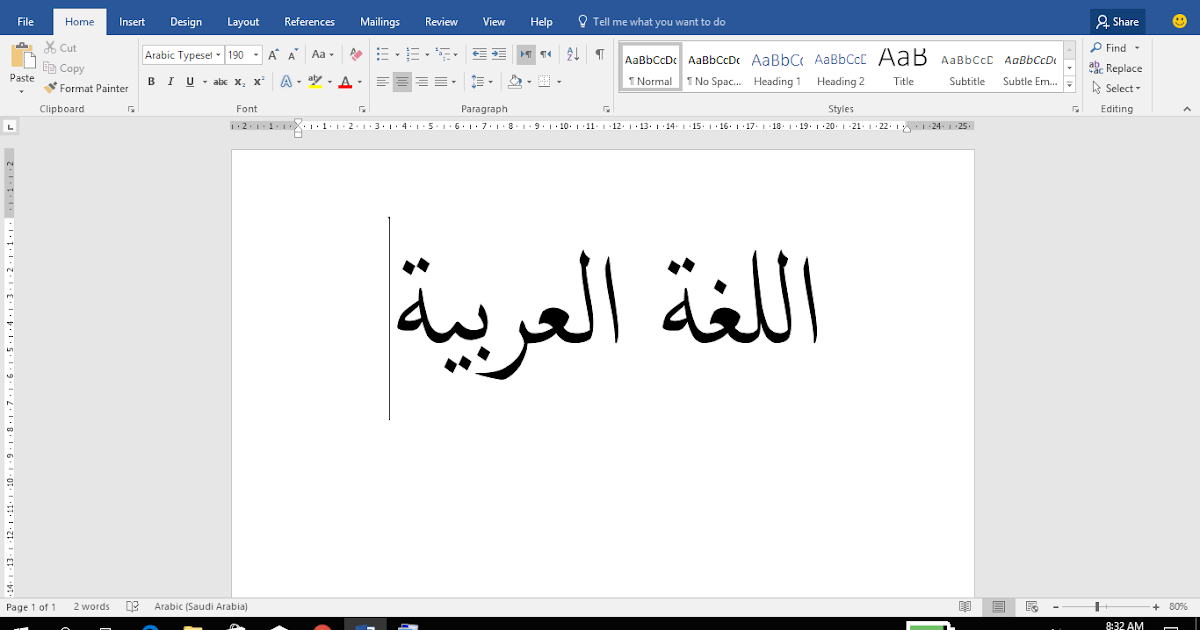Open the Font name dropdown
The height and width of the screenshot is (630, 1200).
point(217,55)
